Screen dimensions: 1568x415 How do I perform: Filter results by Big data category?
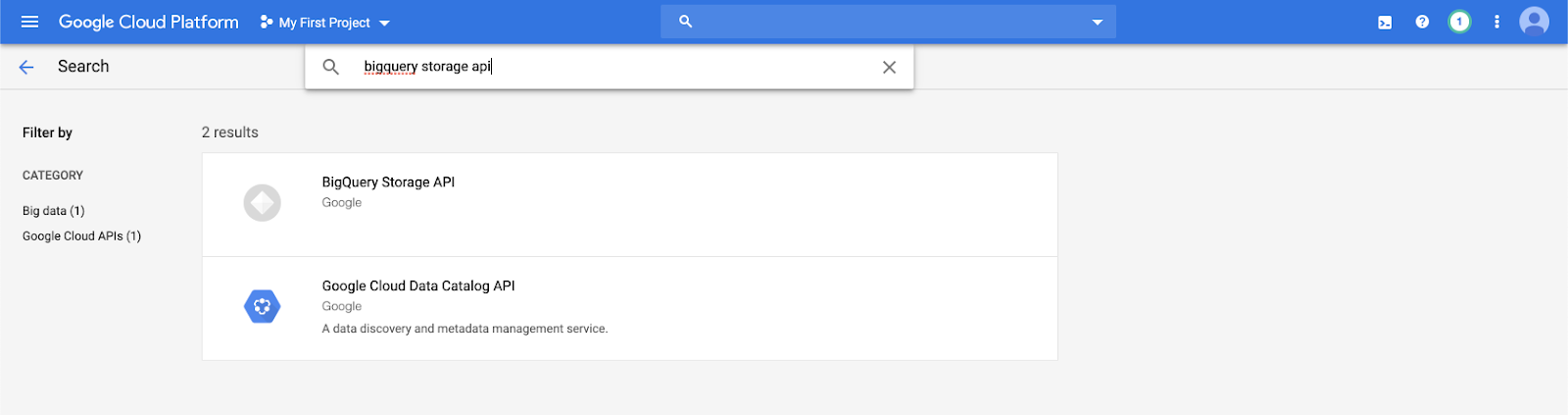[x=54, y=211]
